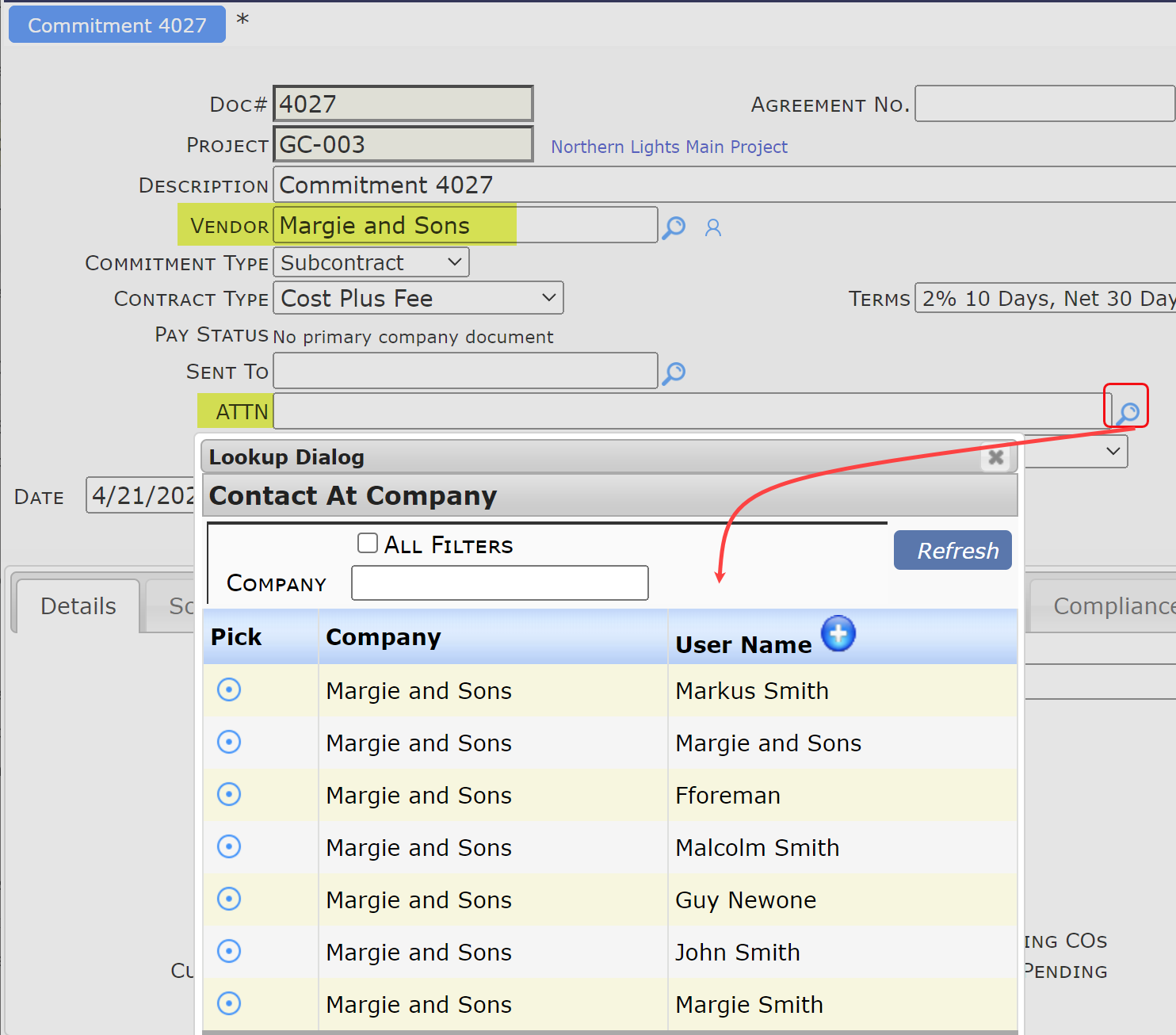The width and height of the screenshot is (1176, 1035).
Task: Pick the Malcolm Smith contact
Action: click(229, 847)
